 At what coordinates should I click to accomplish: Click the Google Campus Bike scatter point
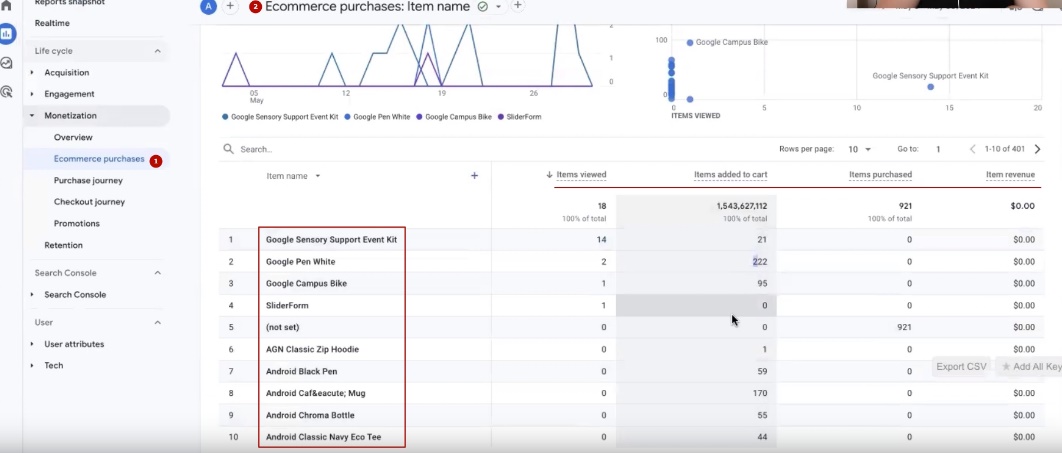(689, 43)
